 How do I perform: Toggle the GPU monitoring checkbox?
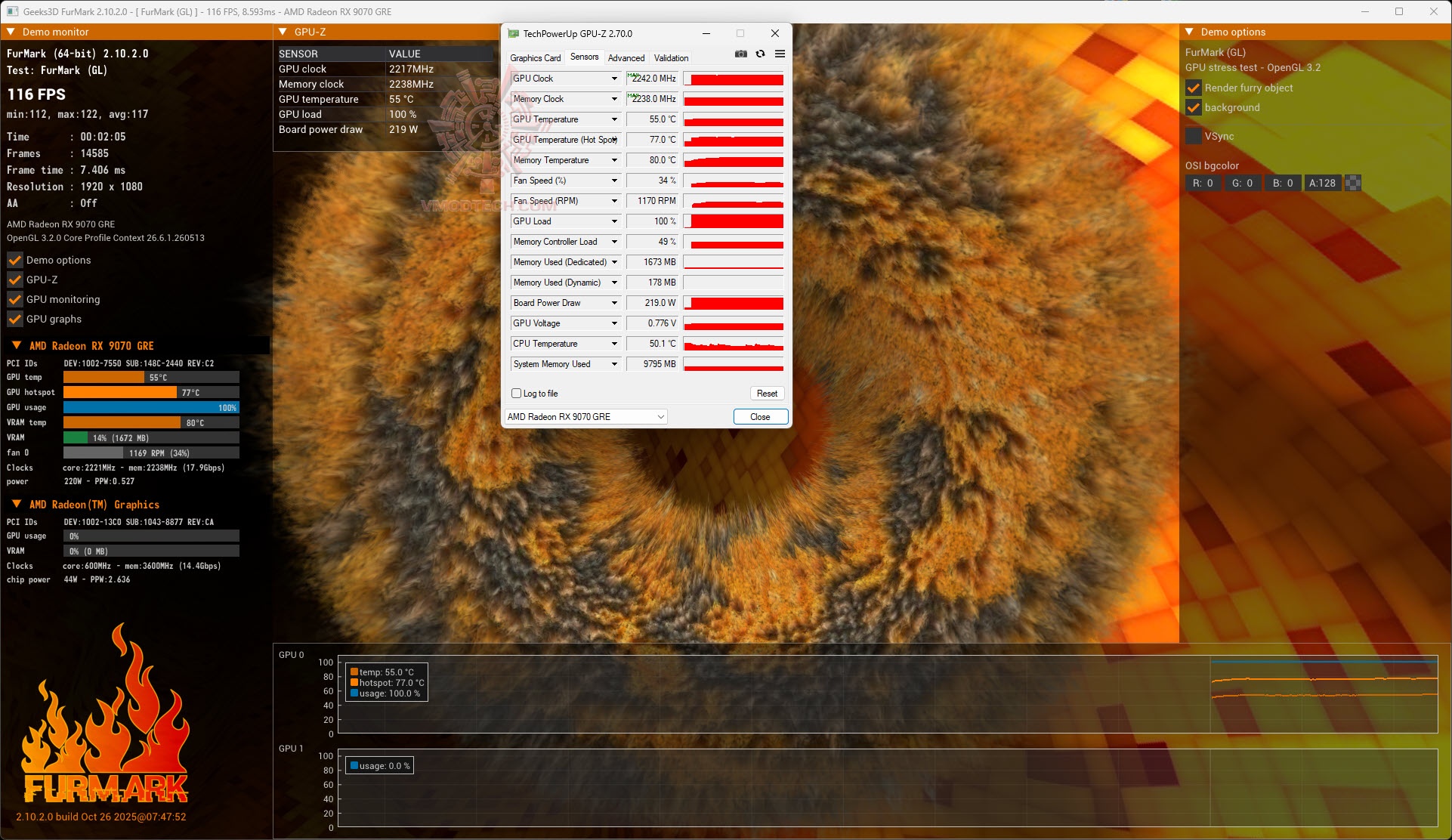click(15, 299)
